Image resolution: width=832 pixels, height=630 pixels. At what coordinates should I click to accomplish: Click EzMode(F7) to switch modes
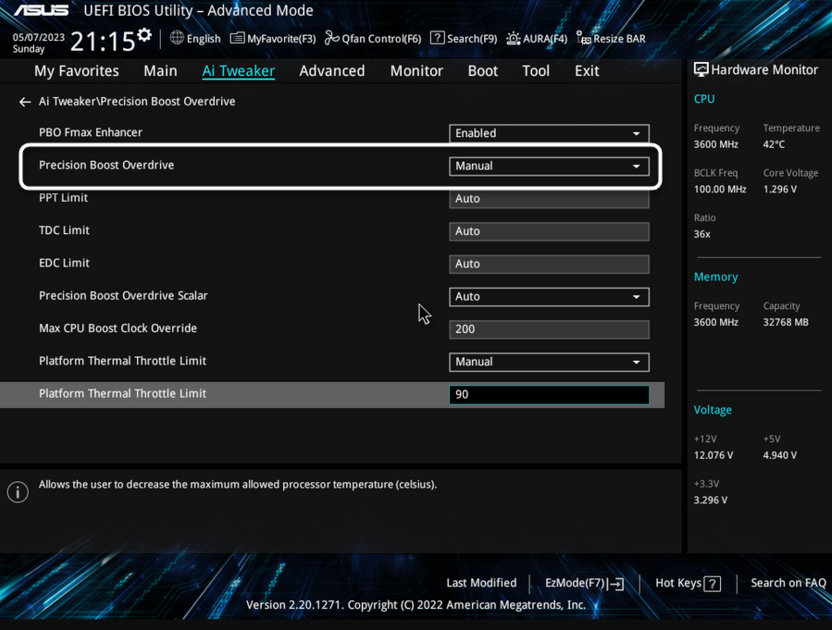coord(584,583)
